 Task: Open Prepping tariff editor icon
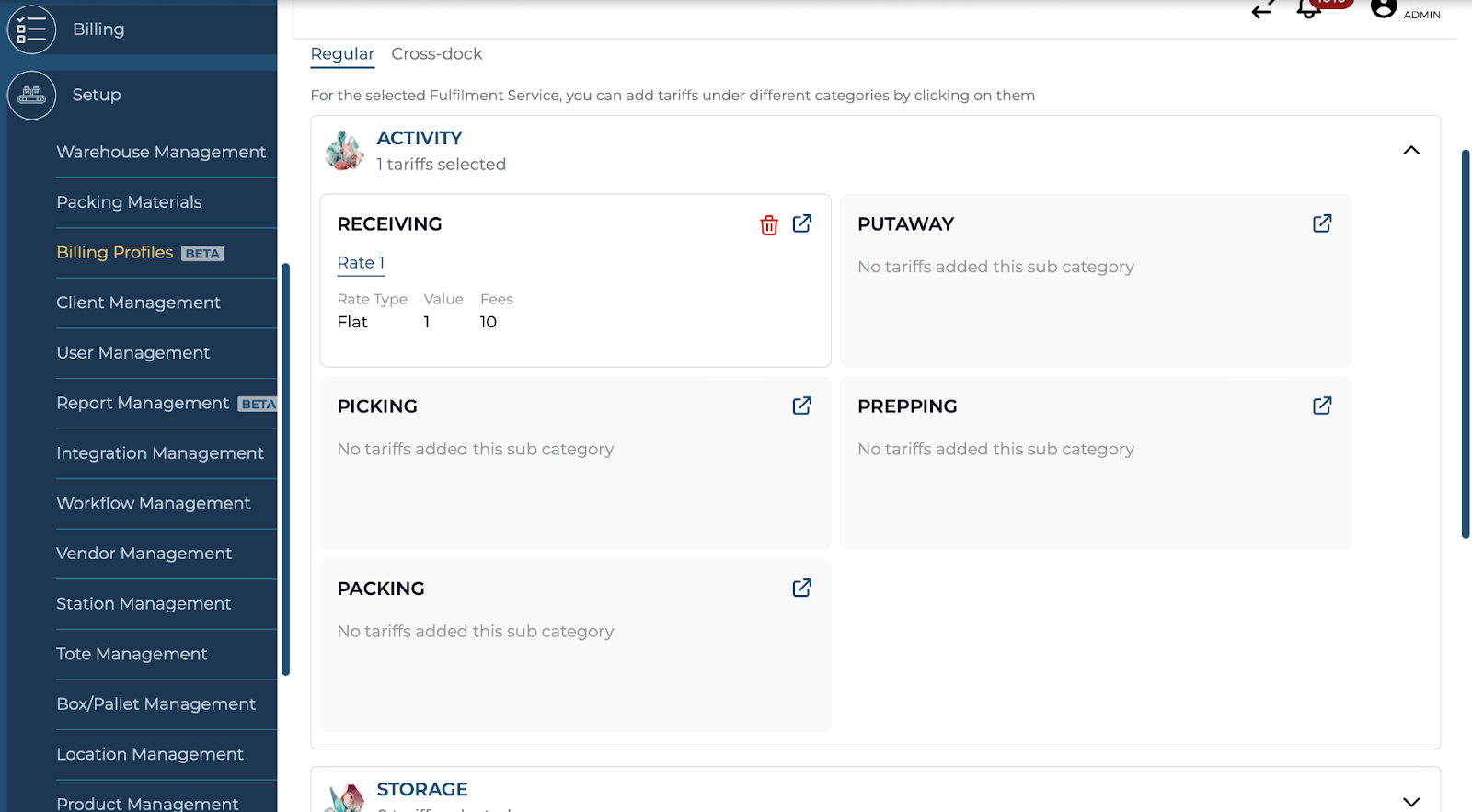click(x=1322, y=406)
